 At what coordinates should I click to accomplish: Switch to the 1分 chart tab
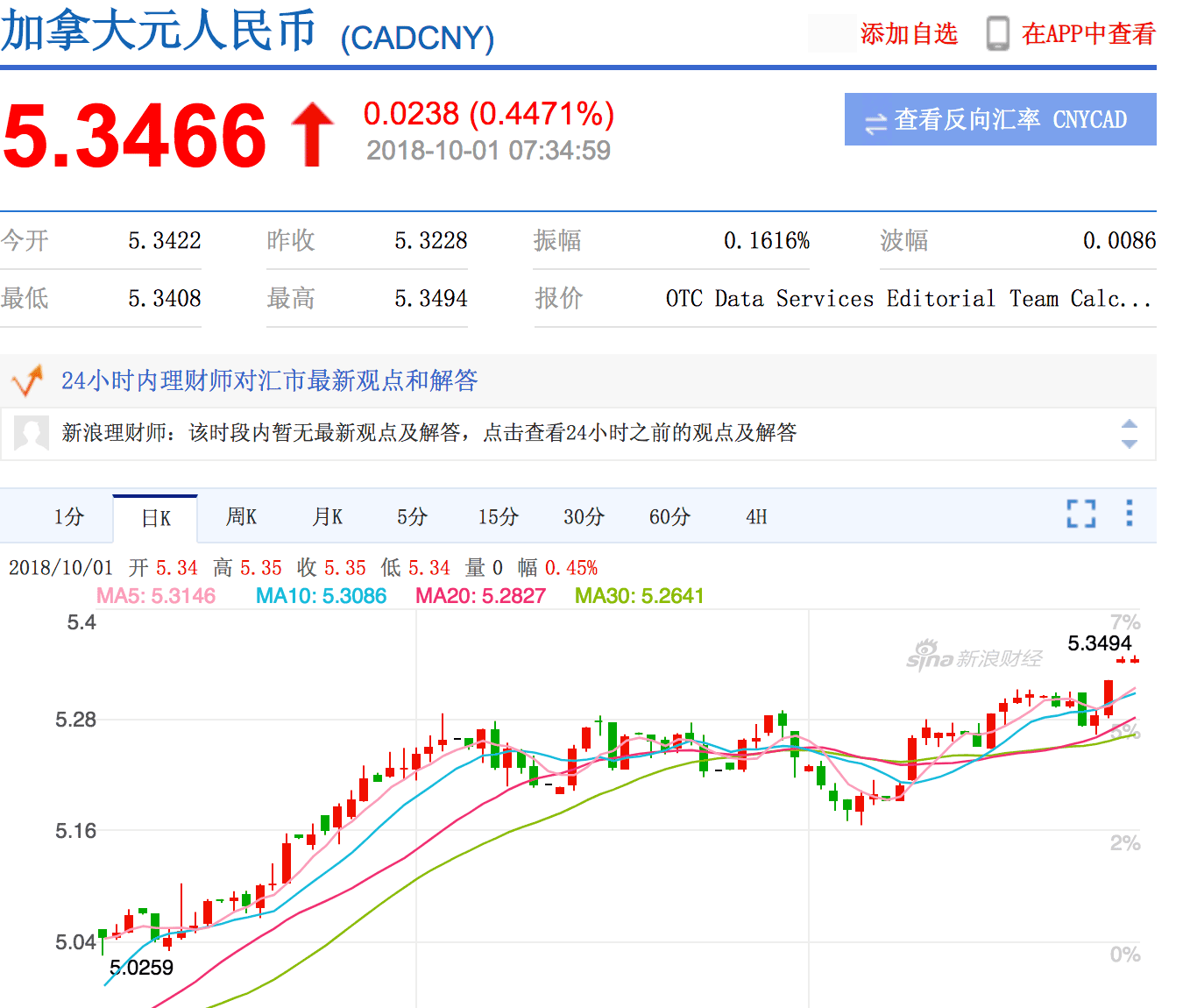tap(68, 517)
